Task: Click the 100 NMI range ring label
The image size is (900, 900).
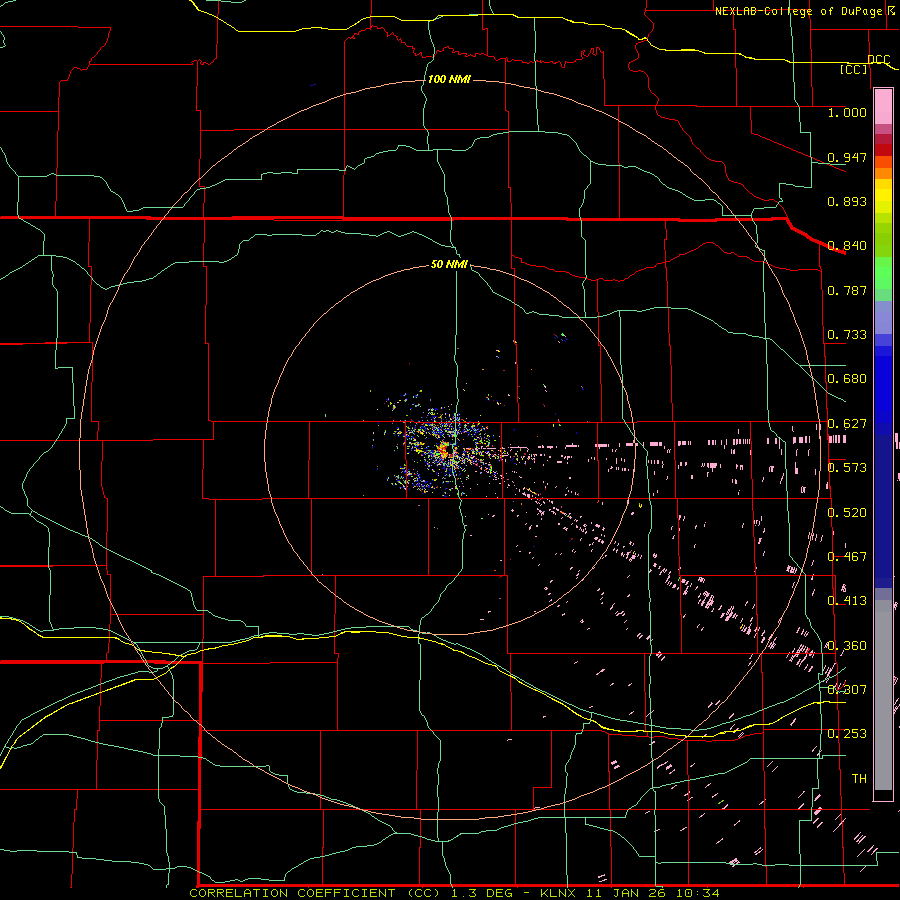Action: tap(449, 79)
